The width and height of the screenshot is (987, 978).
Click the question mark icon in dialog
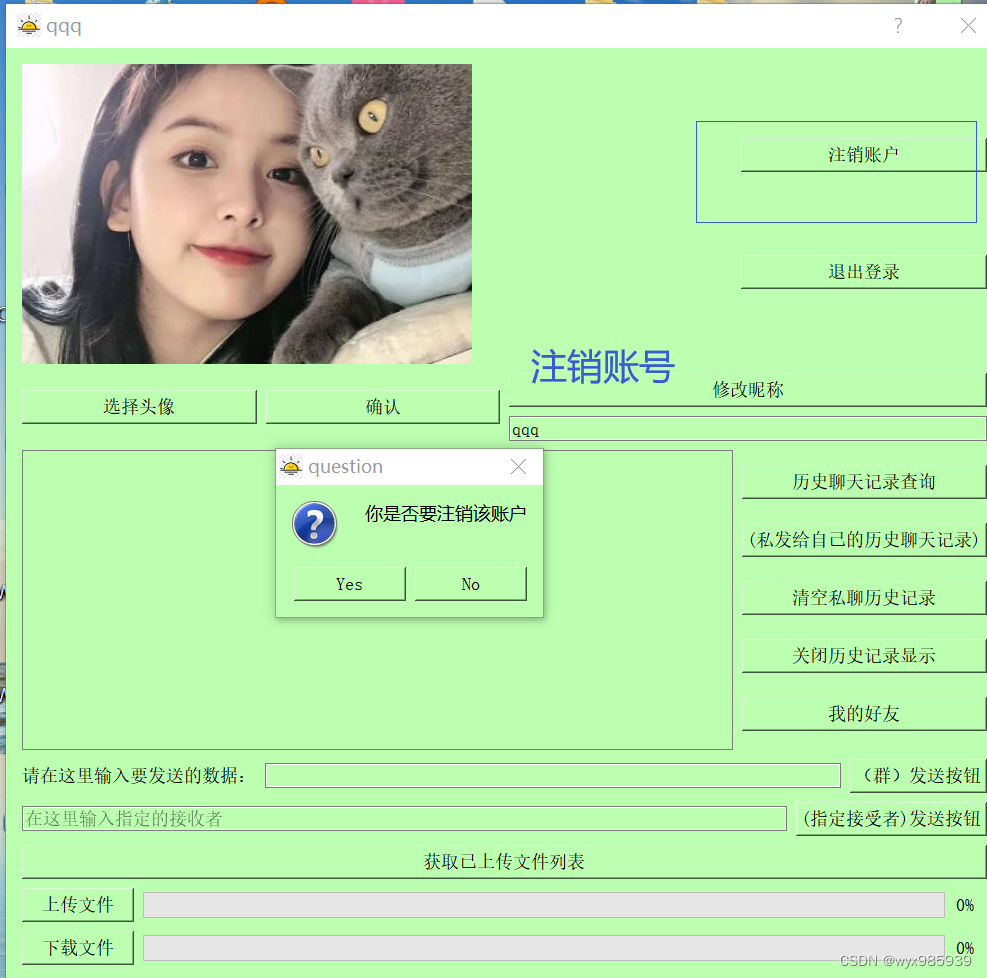click(x=314, y=524)
